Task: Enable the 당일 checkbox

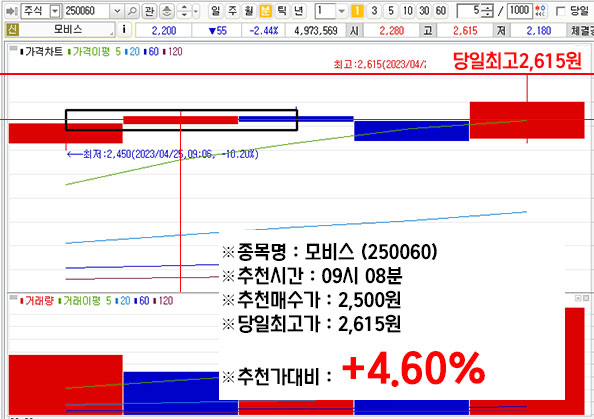Action: coord(560,11)
